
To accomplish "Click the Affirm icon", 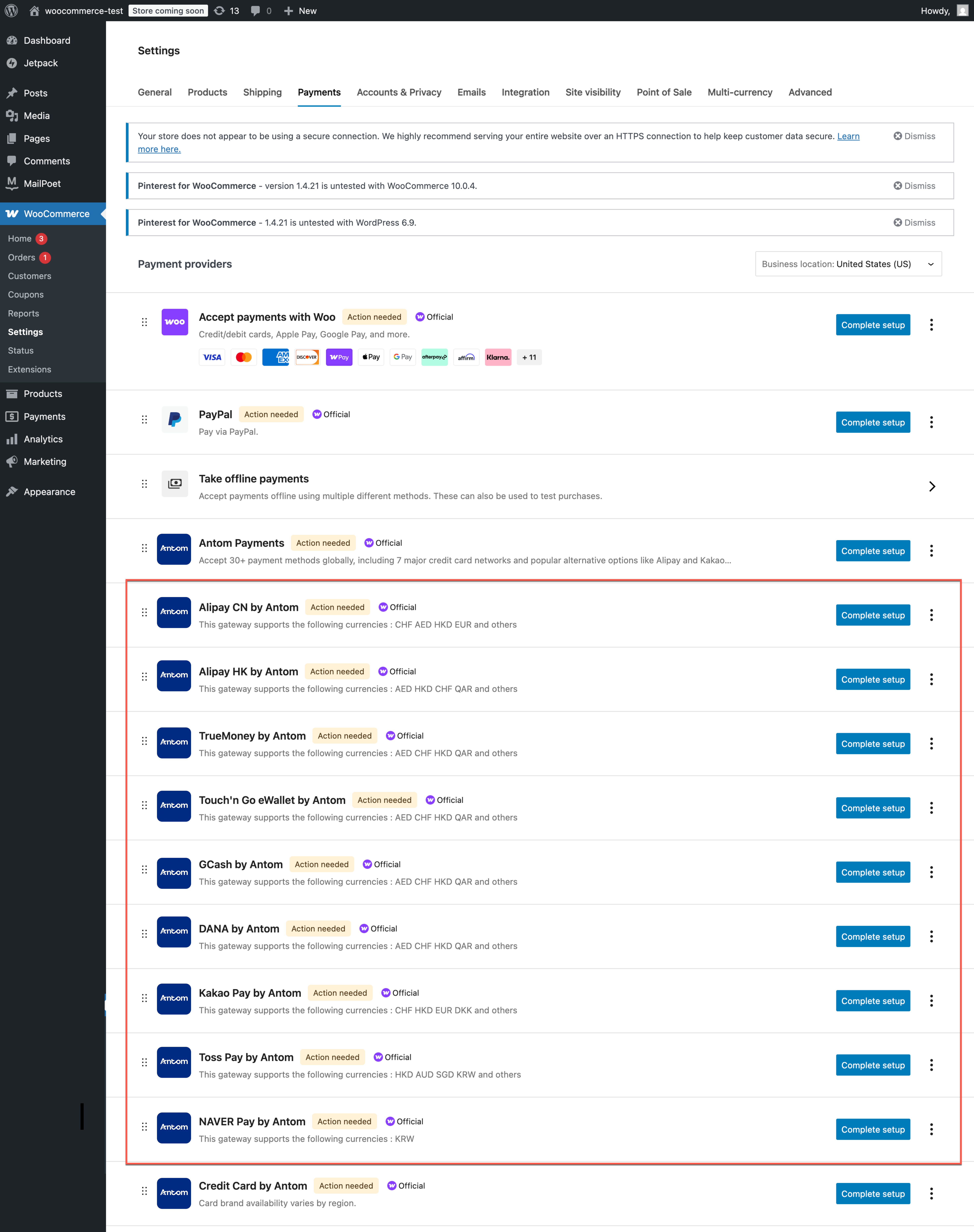I will (x=466, y=357).
